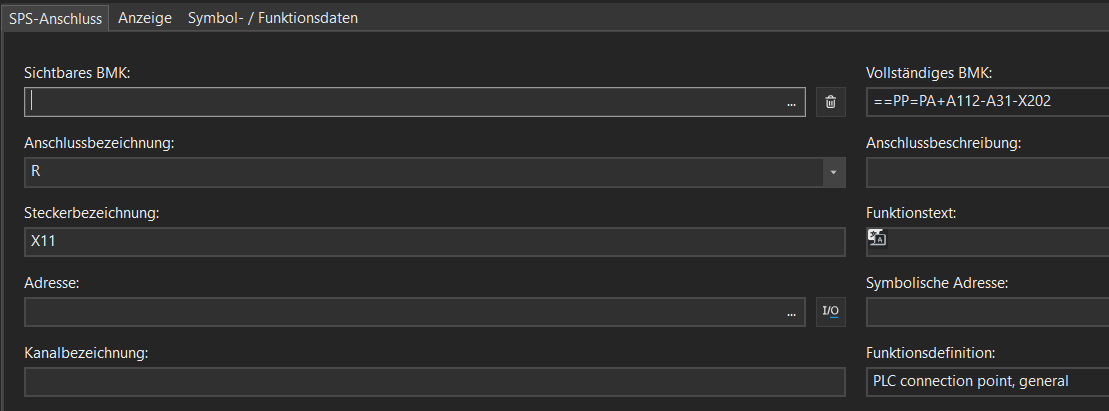Image resolution: width=1109 pixels, height=411 pixels.
Task: Click the Funktionsdefinition PLC connection point field
Action: [987, 382]
